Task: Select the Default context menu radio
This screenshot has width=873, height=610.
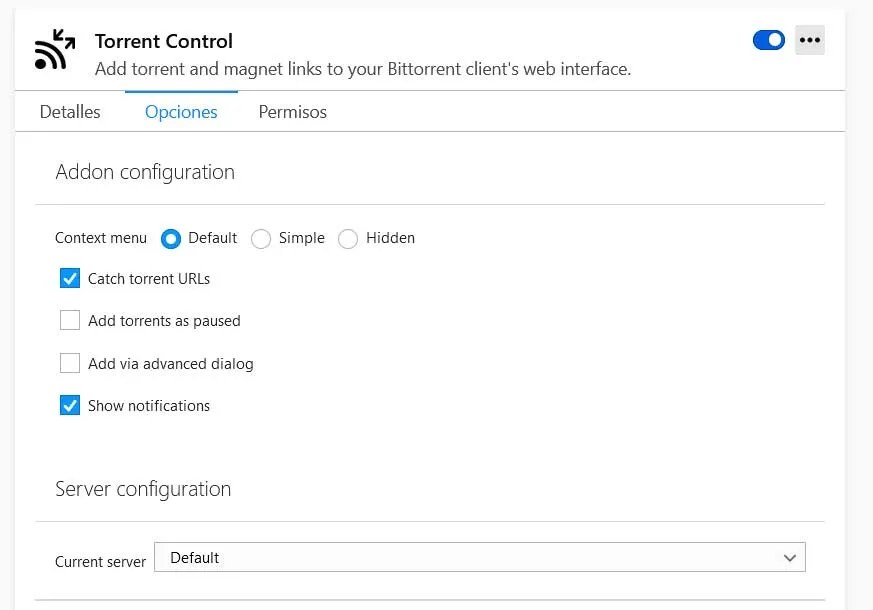Action: pyautogui.click(x=171, y=239)
